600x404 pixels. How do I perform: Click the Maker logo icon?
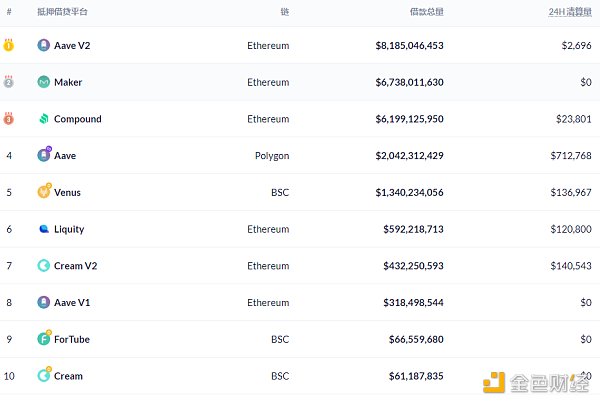(x=43, y=82)
